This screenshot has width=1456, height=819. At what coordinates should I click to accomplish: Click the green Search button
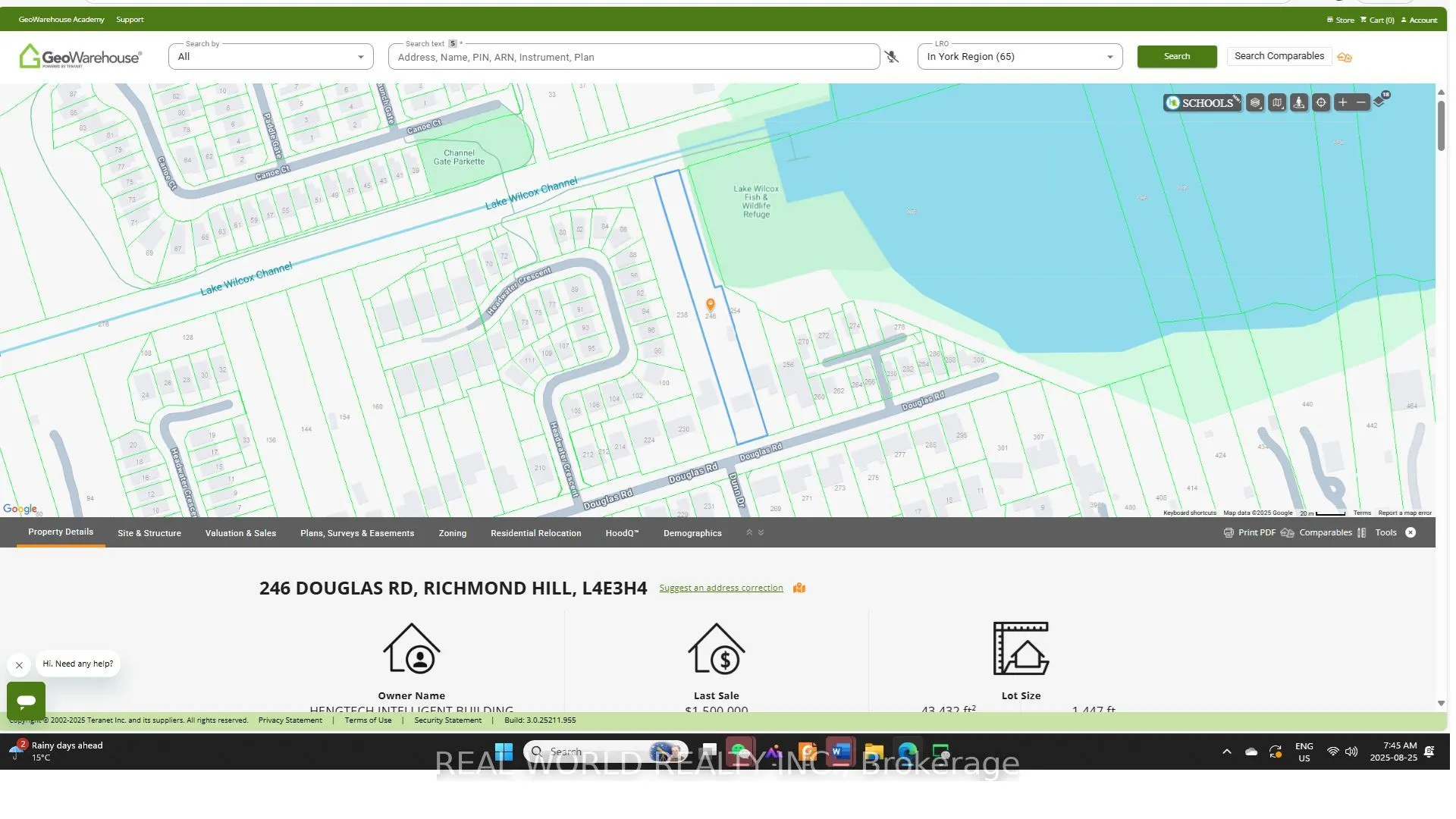tap(1177, 57)
